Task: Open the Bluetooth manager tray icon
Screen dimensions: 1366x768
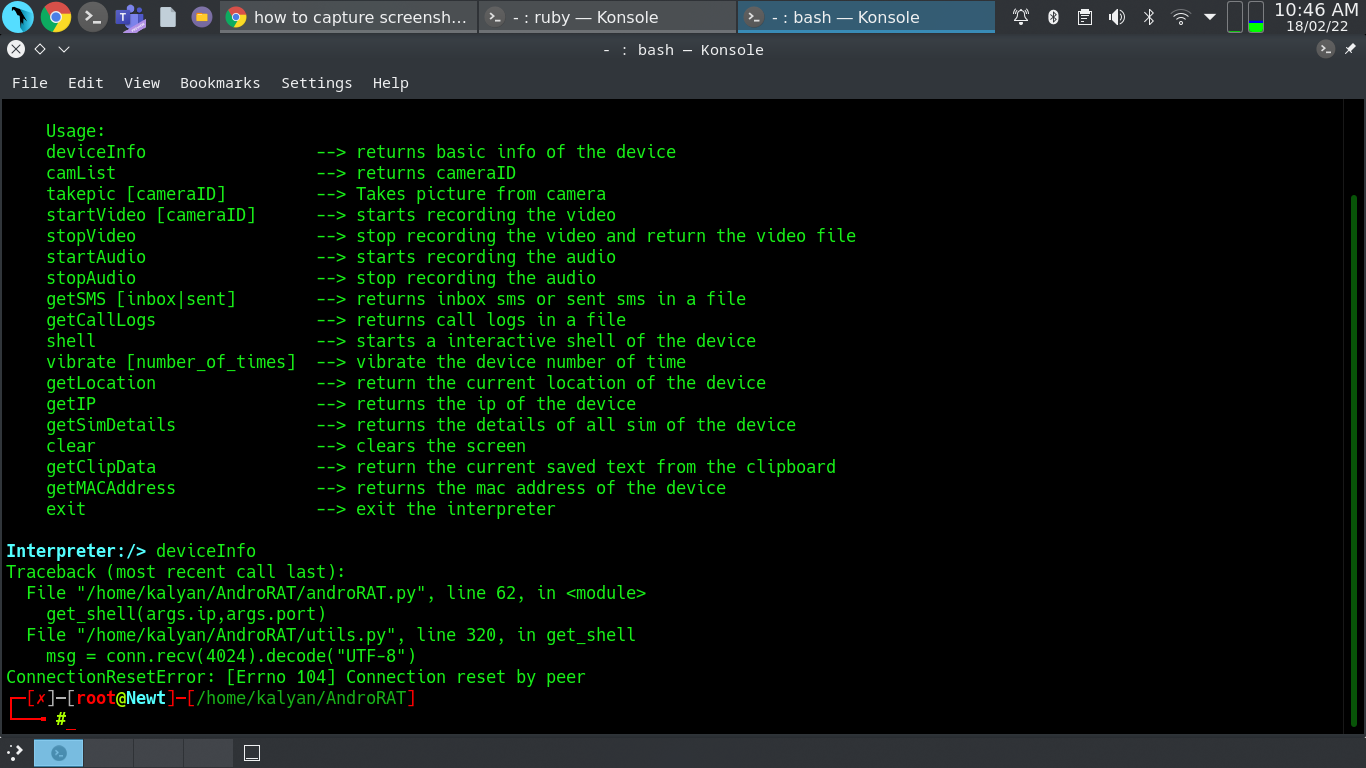Action: click(x=1053, y=17)
